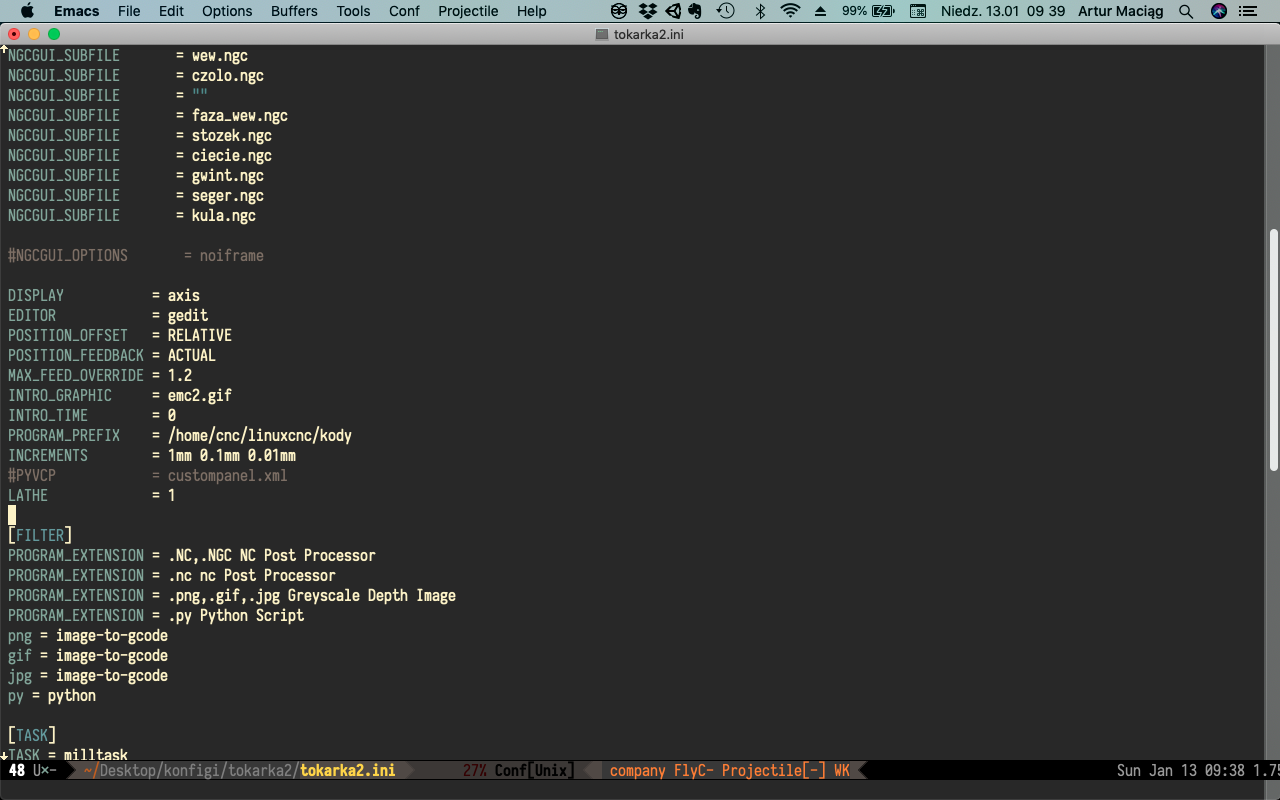The height and width of the screenshot is (800, 1280).
Task: Open the Projectile menu
Action: (467, 11)
